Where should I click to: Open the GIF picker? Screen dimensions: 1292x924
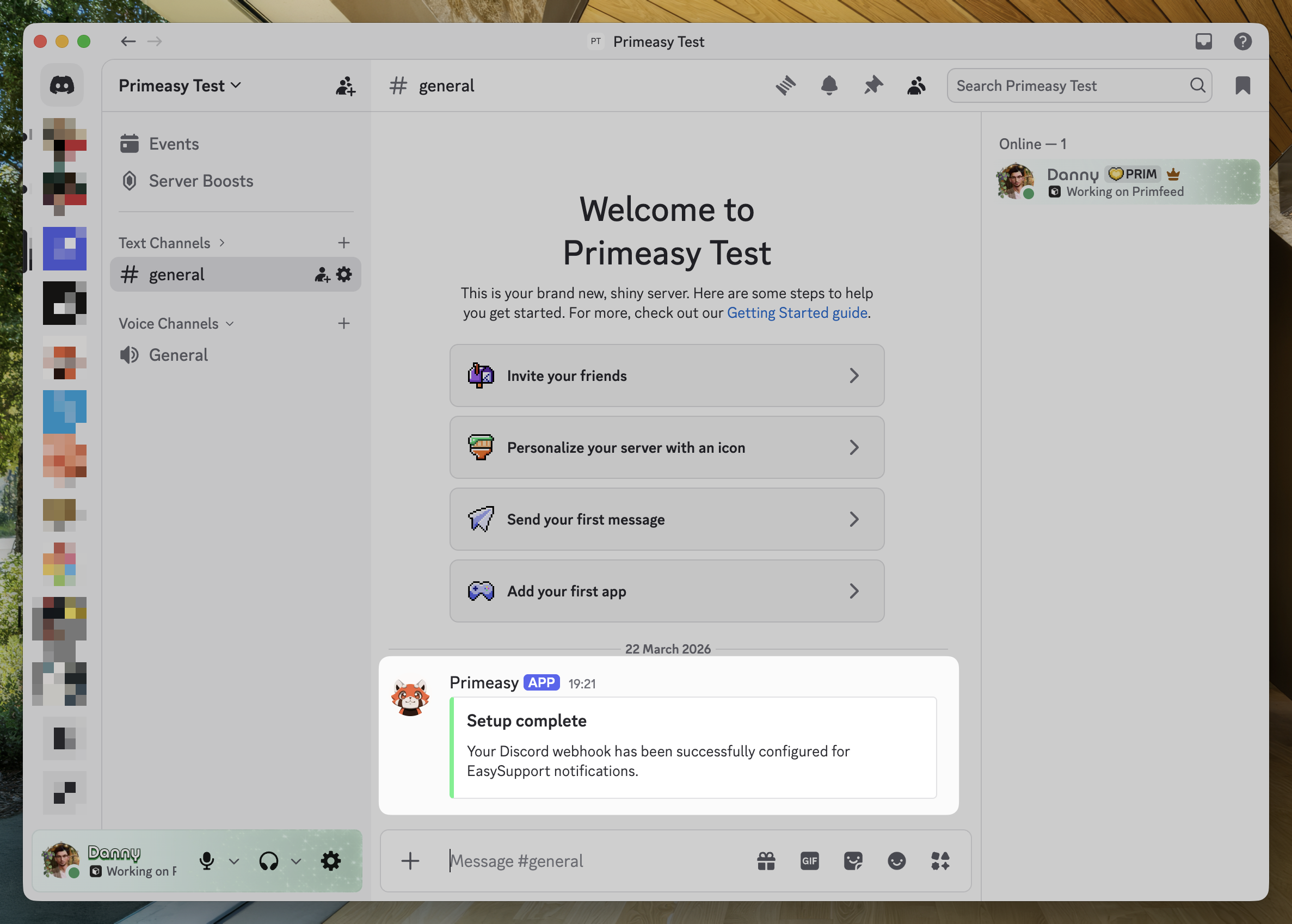click(x=810, y=861)
